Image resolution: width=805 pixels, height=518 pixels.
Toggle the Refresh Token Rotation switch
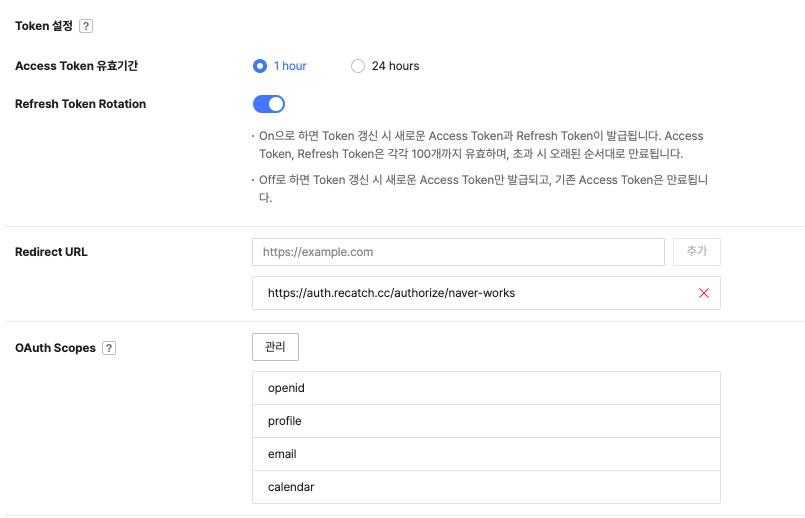point(269,104)
